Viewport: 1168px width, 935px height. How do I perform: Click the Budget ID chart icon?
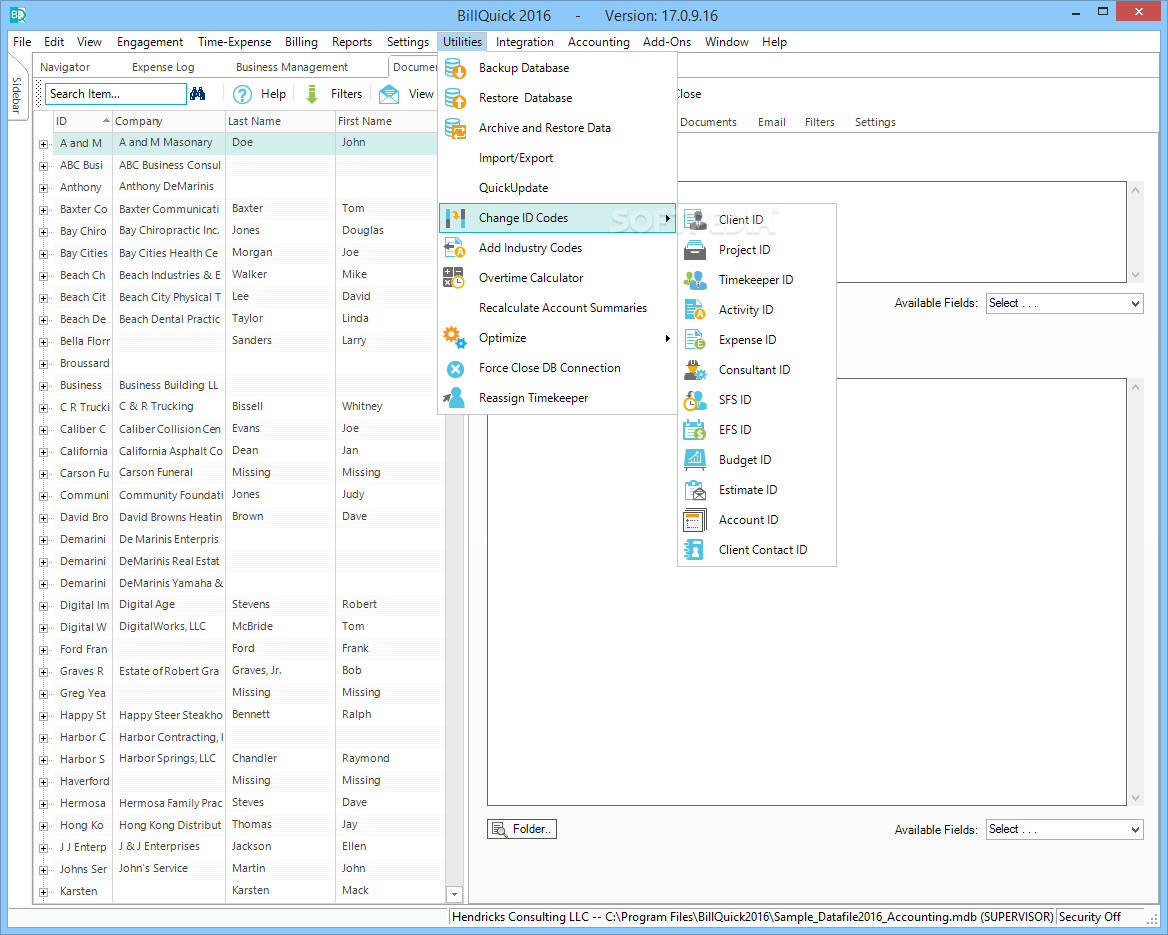tap(695, 460)
